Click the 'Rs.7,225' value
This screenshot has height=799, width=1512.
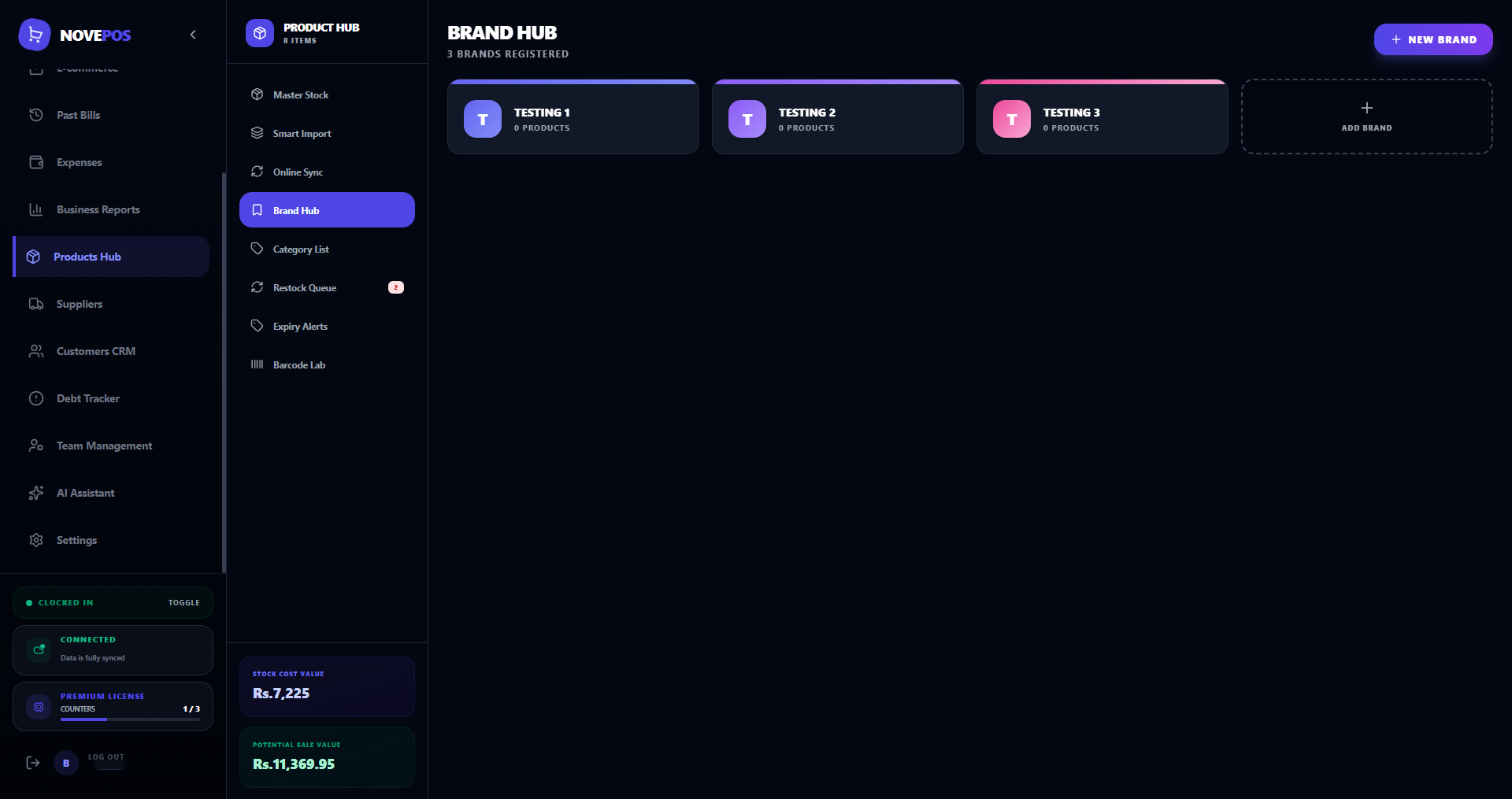click(281, 694)
